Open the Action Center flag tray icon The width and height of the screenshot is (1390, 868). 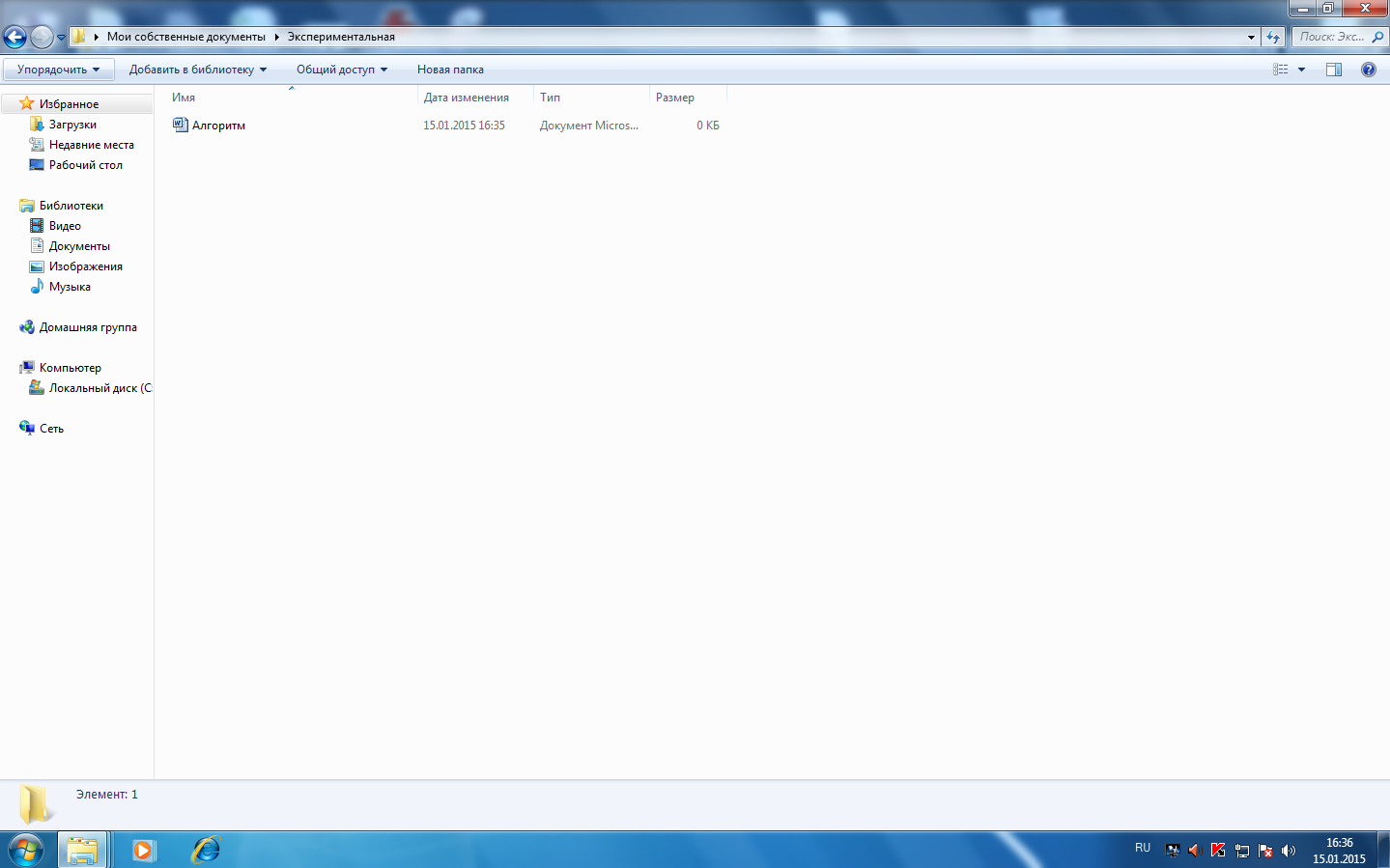click(1265, 851)
